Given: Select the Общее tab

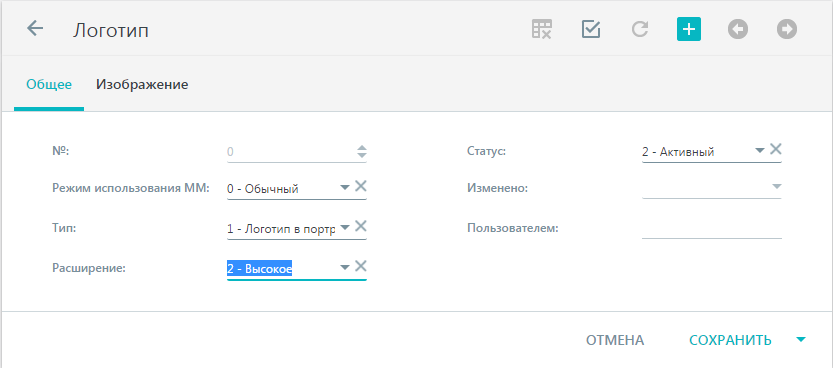Looking at the screenshot, I should coord(49,84).
